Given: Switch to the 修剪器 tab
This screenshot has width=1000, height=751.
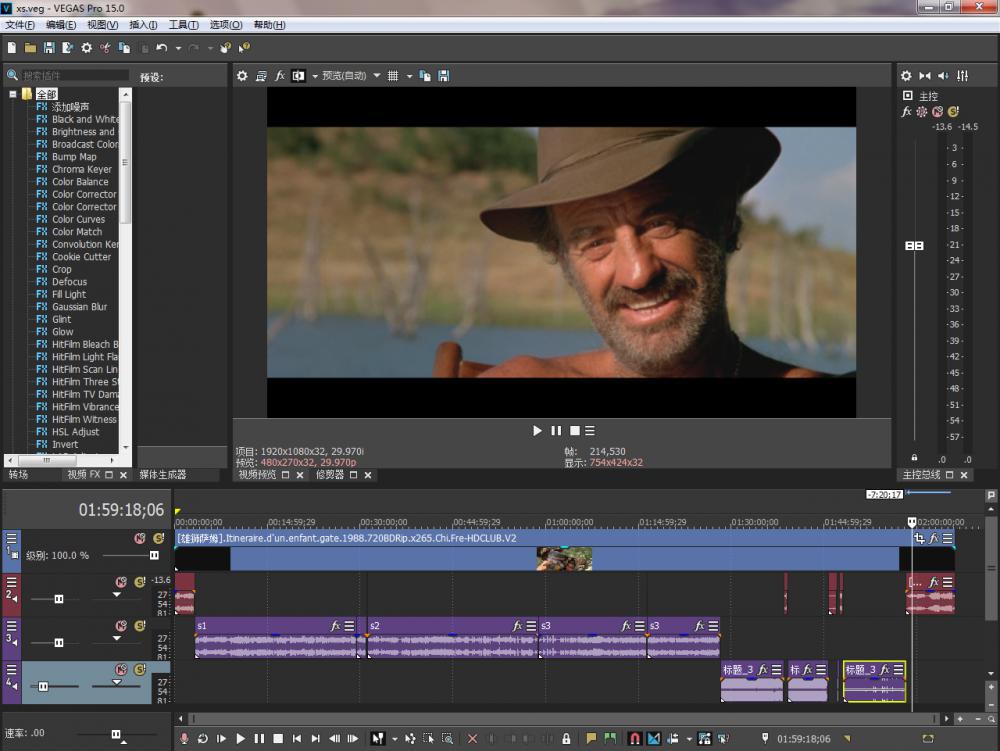Looking at the screenshot, I should point(330,474).
